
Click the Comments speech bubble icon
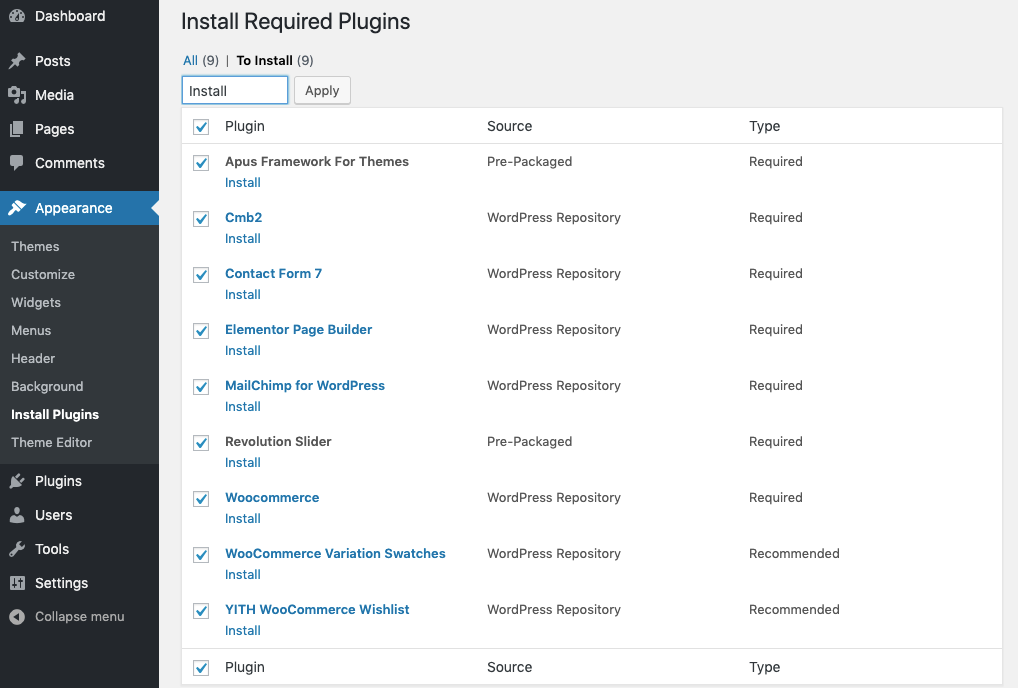pos(17,163)
